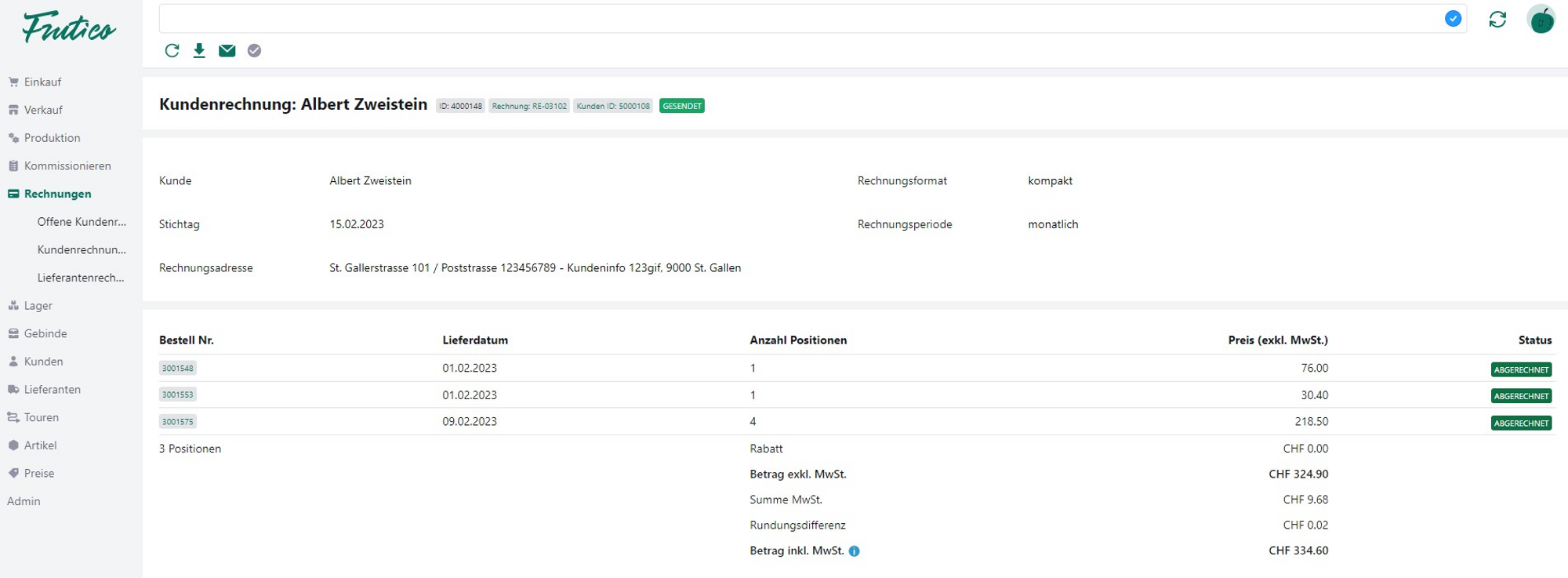Viewport: 1568px width, 578px height.
Task: Open order number 3001575
Action: click(x=178, y=422)
